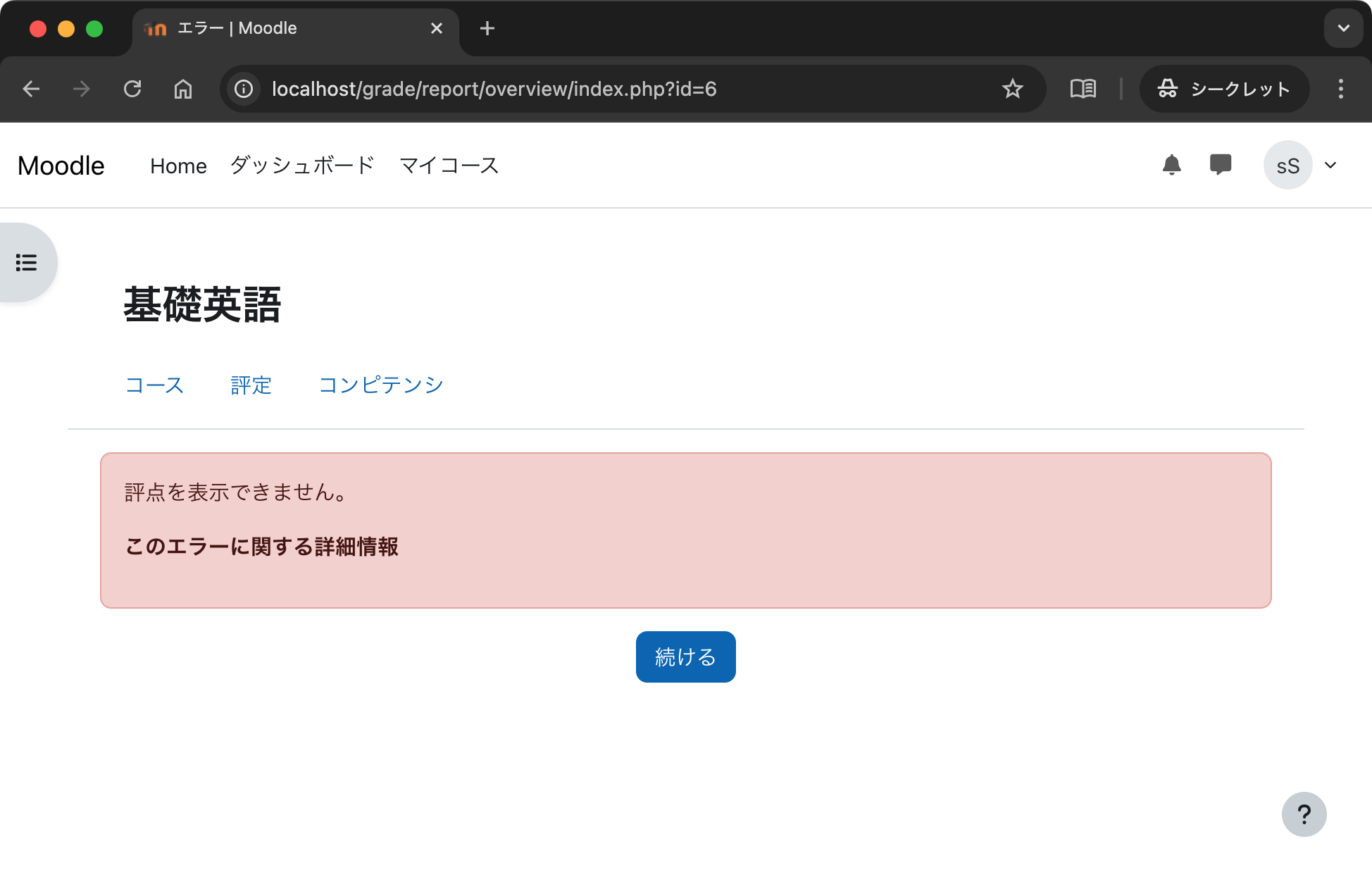This screenshot has width=1372, height=882.
Task: Open the messaging chat bubble icon
Action: (x=1220, y=165)
